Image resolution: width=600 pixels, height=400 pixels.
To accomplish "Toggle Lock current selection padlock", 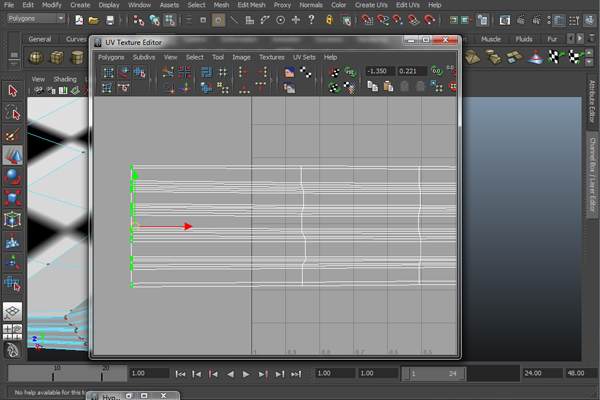I will tap(329, 20).
